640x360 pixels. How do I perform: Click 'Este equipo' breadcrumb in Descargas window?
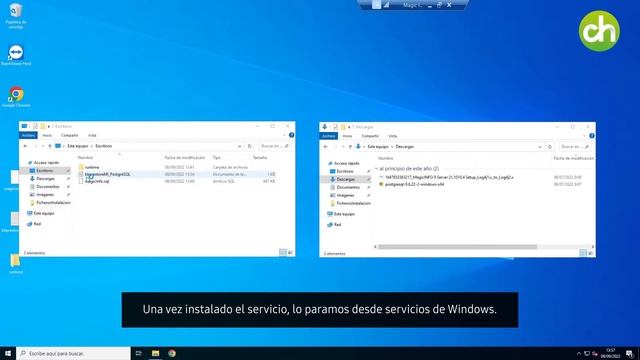pos(378,147)
